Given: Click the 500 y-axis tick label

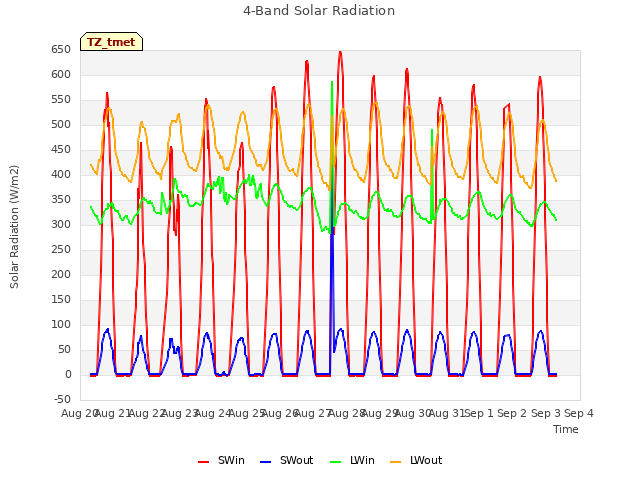Looking at the screenshot, I should click(61, 124).
